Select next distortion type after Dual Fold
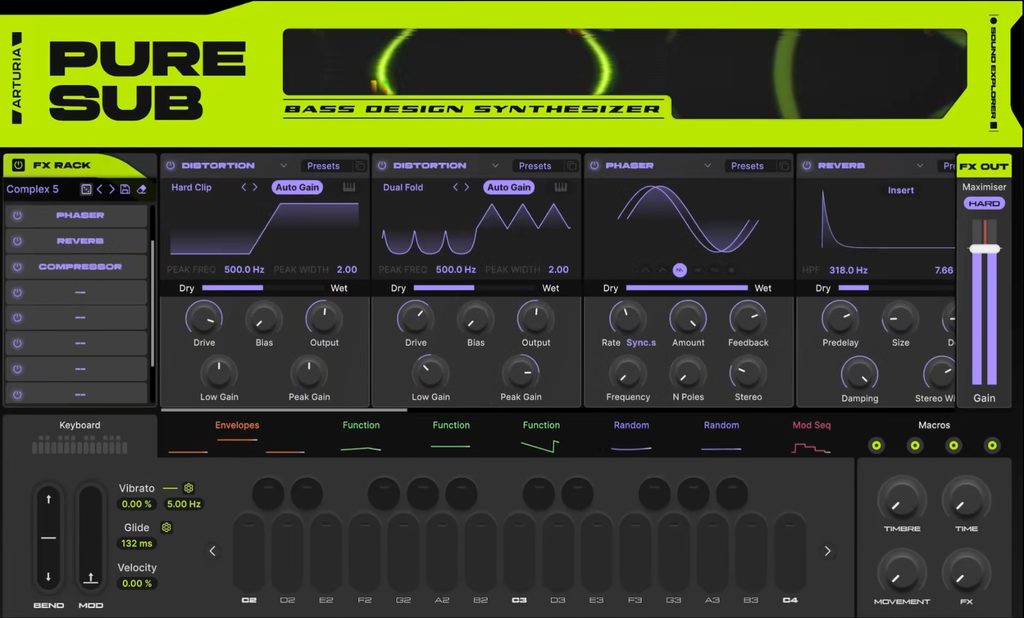Image resolution: width=1024 pixels, height=618 pixels. [467, 187]
